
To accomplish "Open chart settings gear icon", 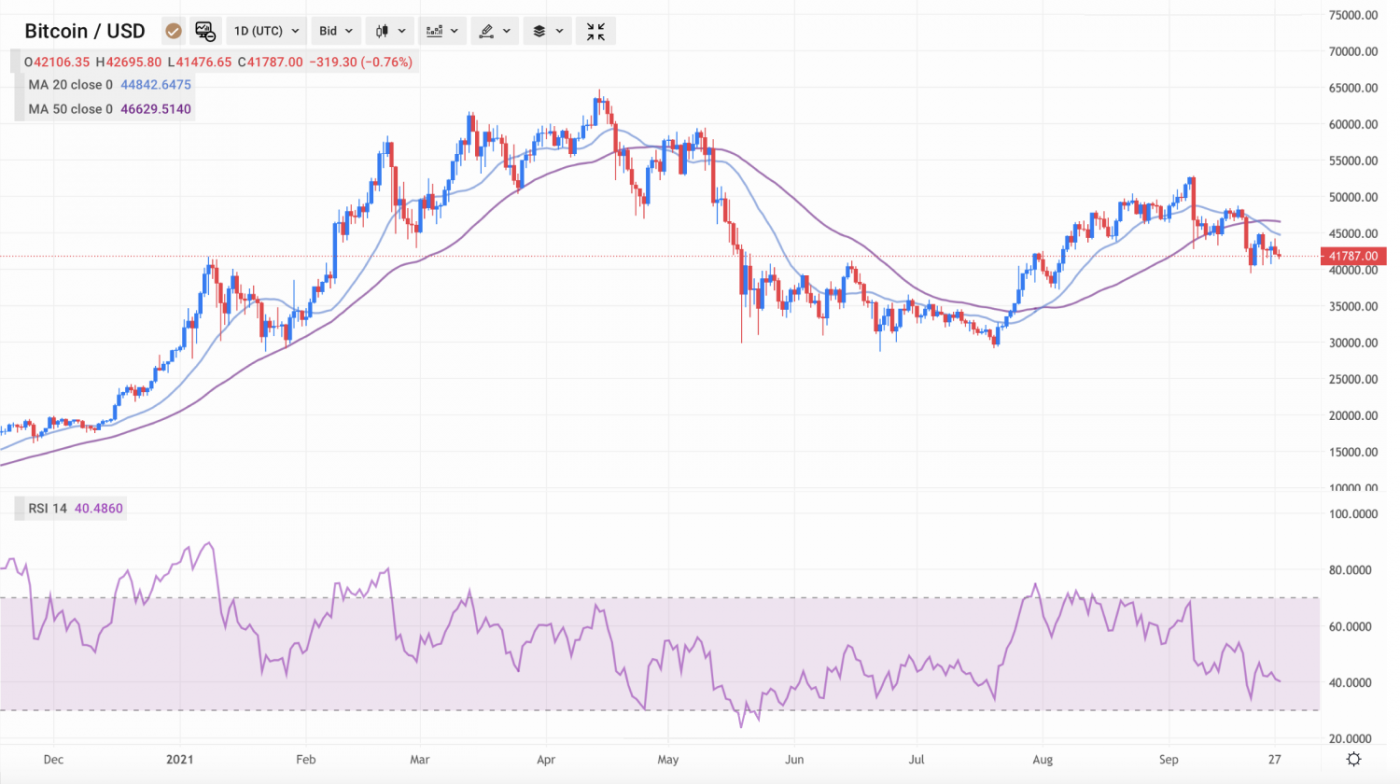I will (1353, 758).
